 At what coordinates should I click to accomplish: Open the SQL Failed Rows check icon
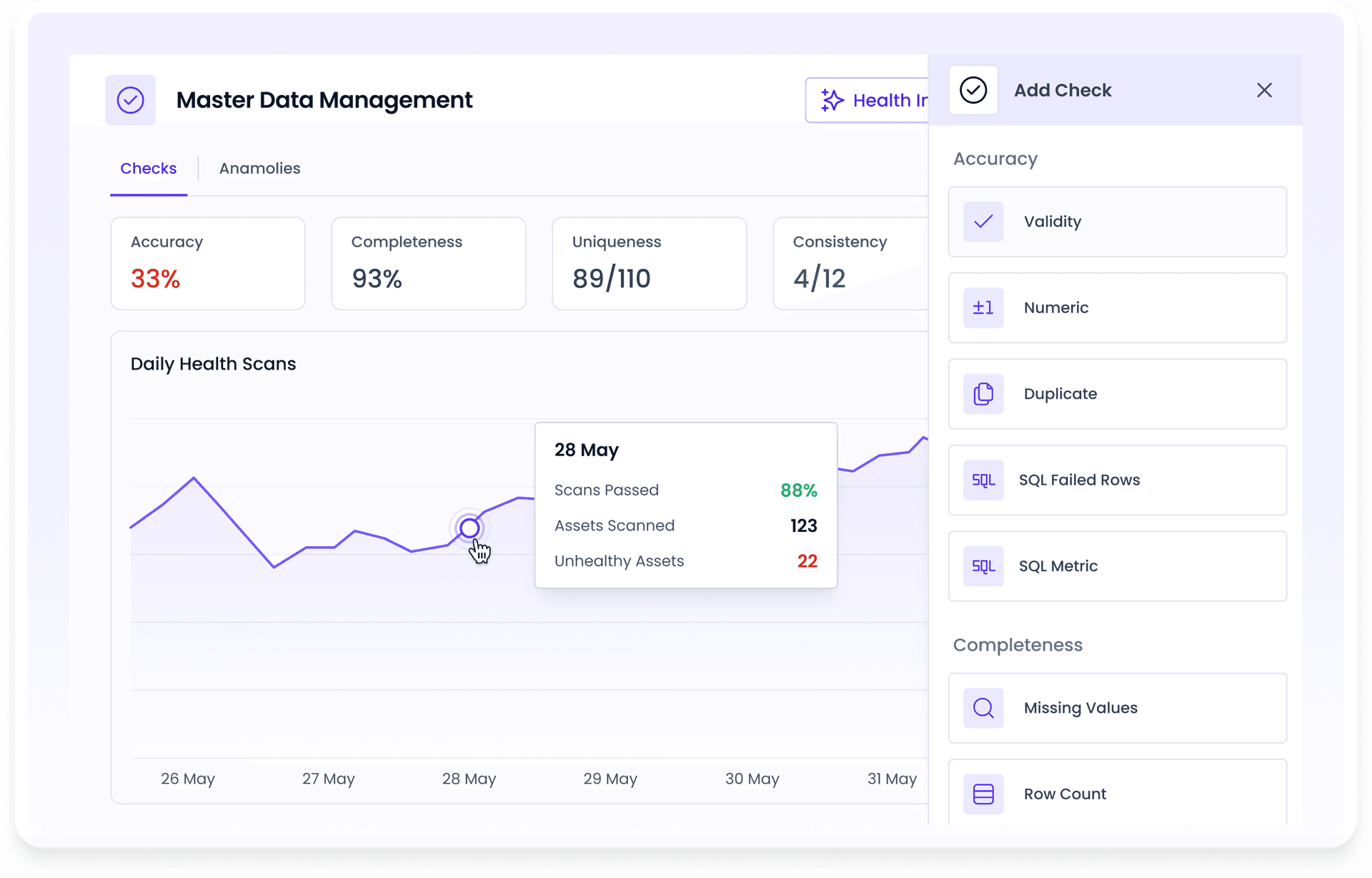[983, 480]
